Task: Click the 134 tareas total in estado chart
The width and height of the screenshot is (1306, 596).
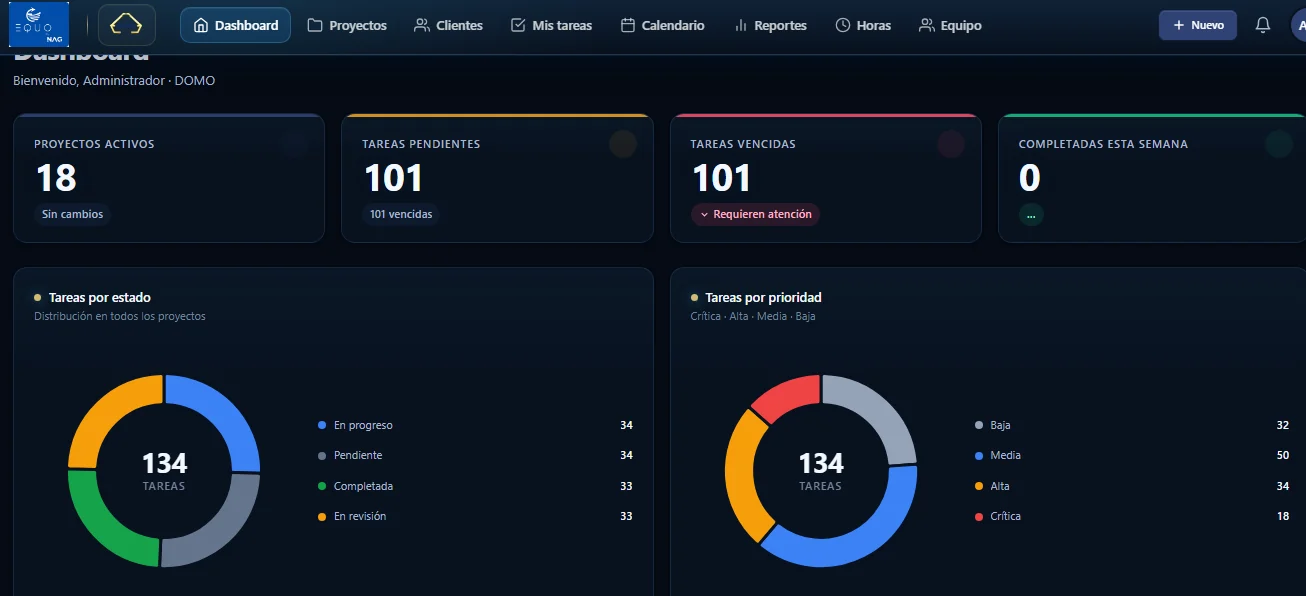Action: click(164, 470)
